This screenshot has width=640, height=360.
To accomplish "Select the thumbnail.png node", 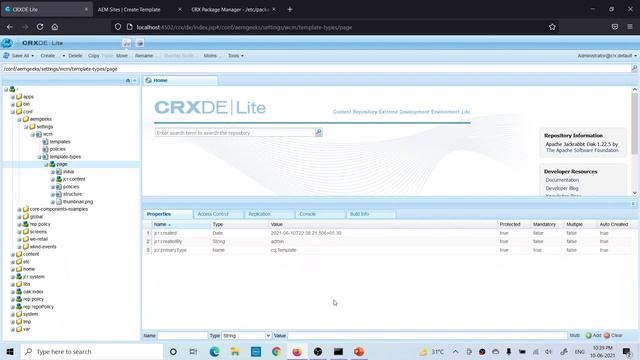I will pyautogui.click(x=78, y=202).
